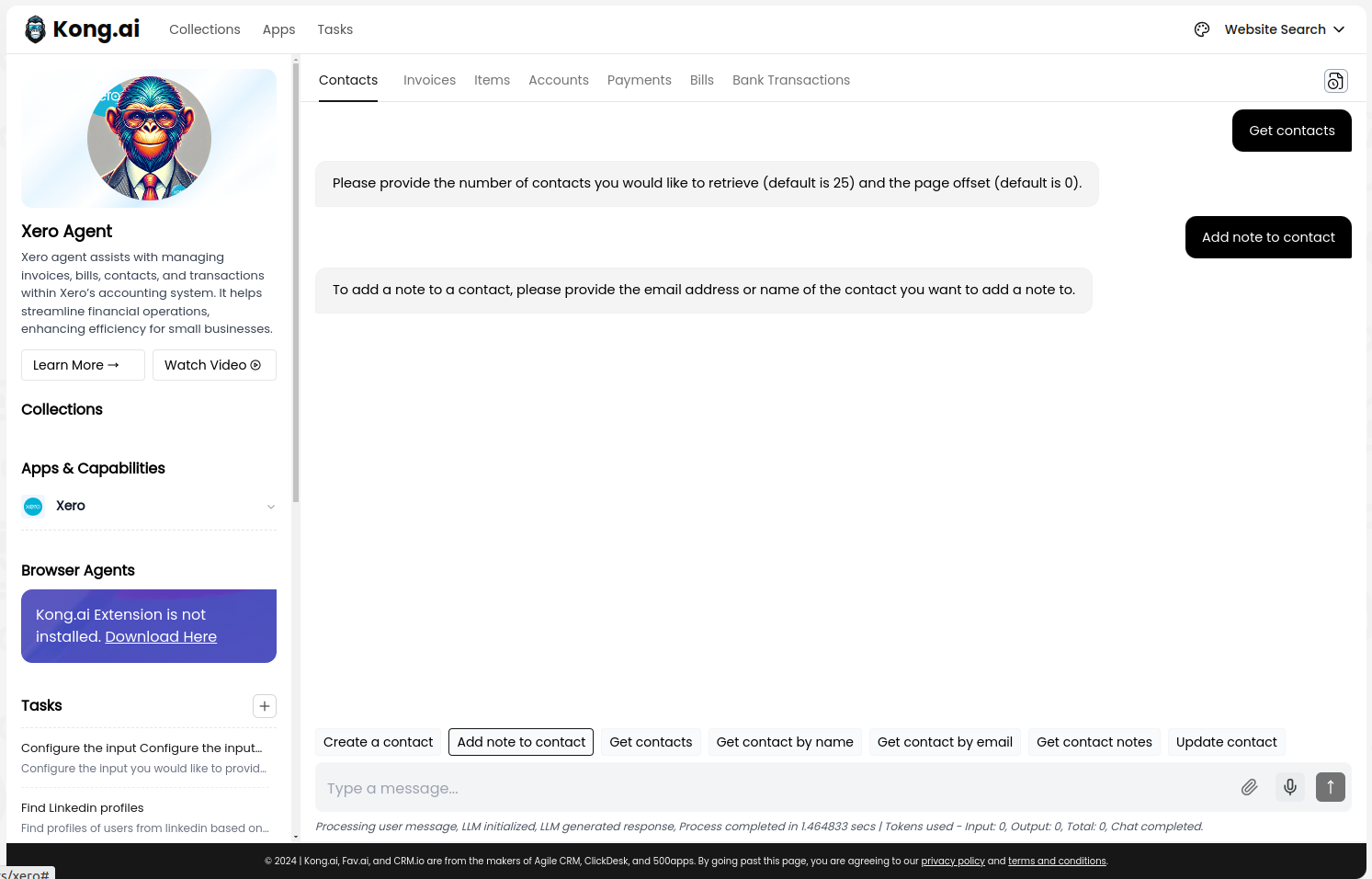The width and height of the screenshot is (1372, 879).
Task: Choose the Create a contact suggestion
Action: (x=378, y=742)
